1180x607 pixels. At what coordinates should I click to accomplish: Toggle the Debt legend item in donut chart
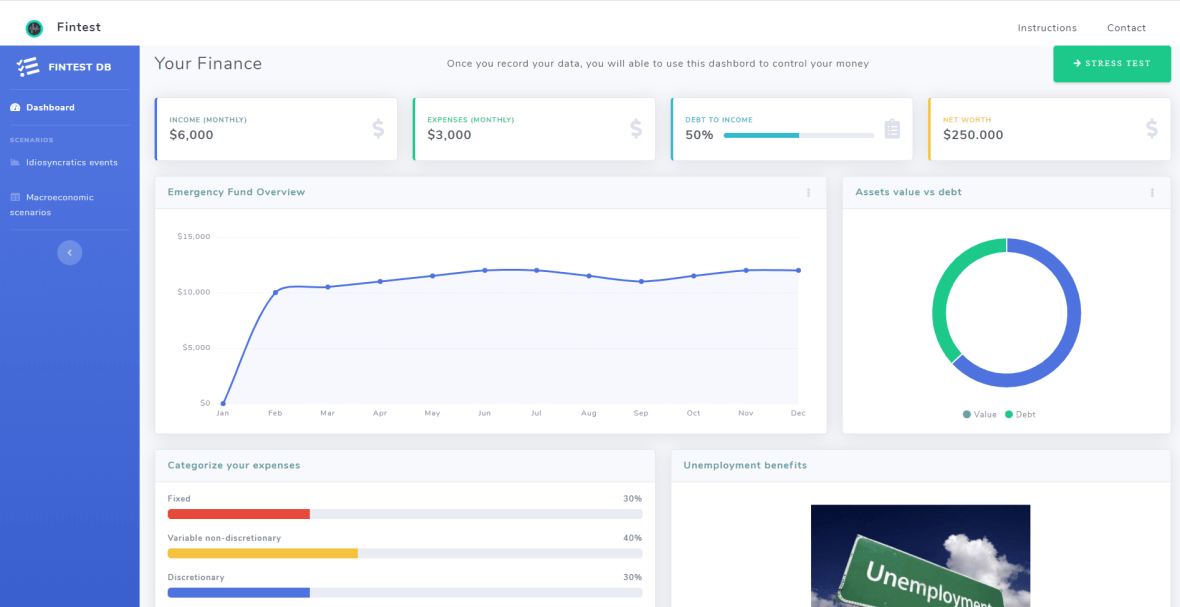(x=1020, y=414)
